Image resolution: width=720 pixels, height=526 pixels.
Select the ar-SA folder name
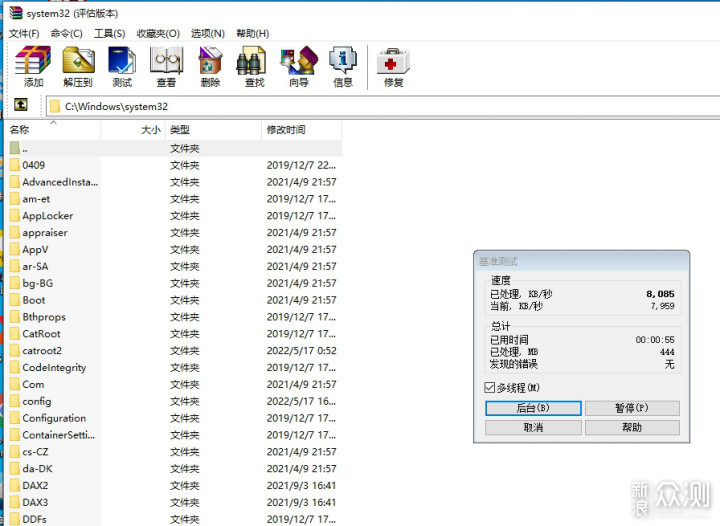click(35, 267)
